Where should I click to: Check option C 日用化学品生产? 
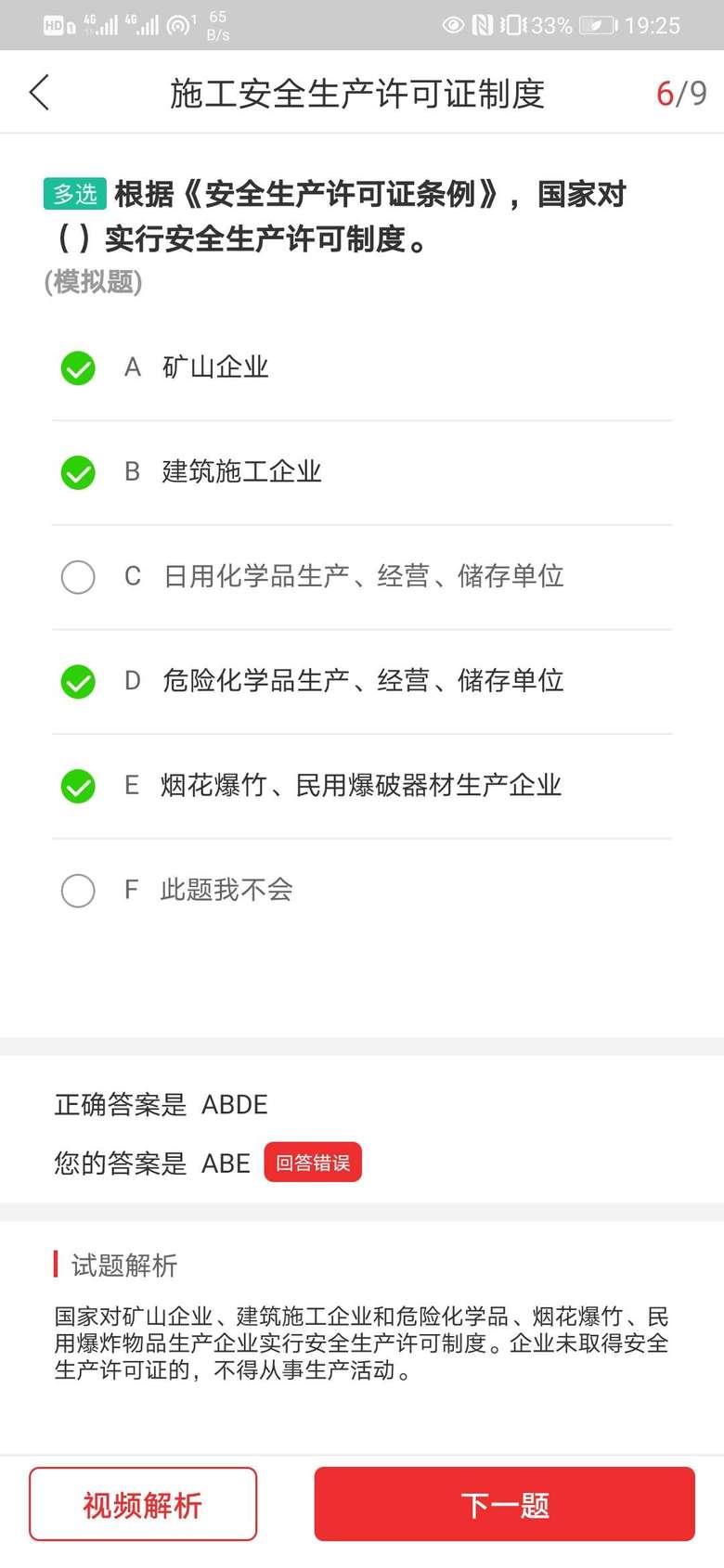[x=78, y=576]
